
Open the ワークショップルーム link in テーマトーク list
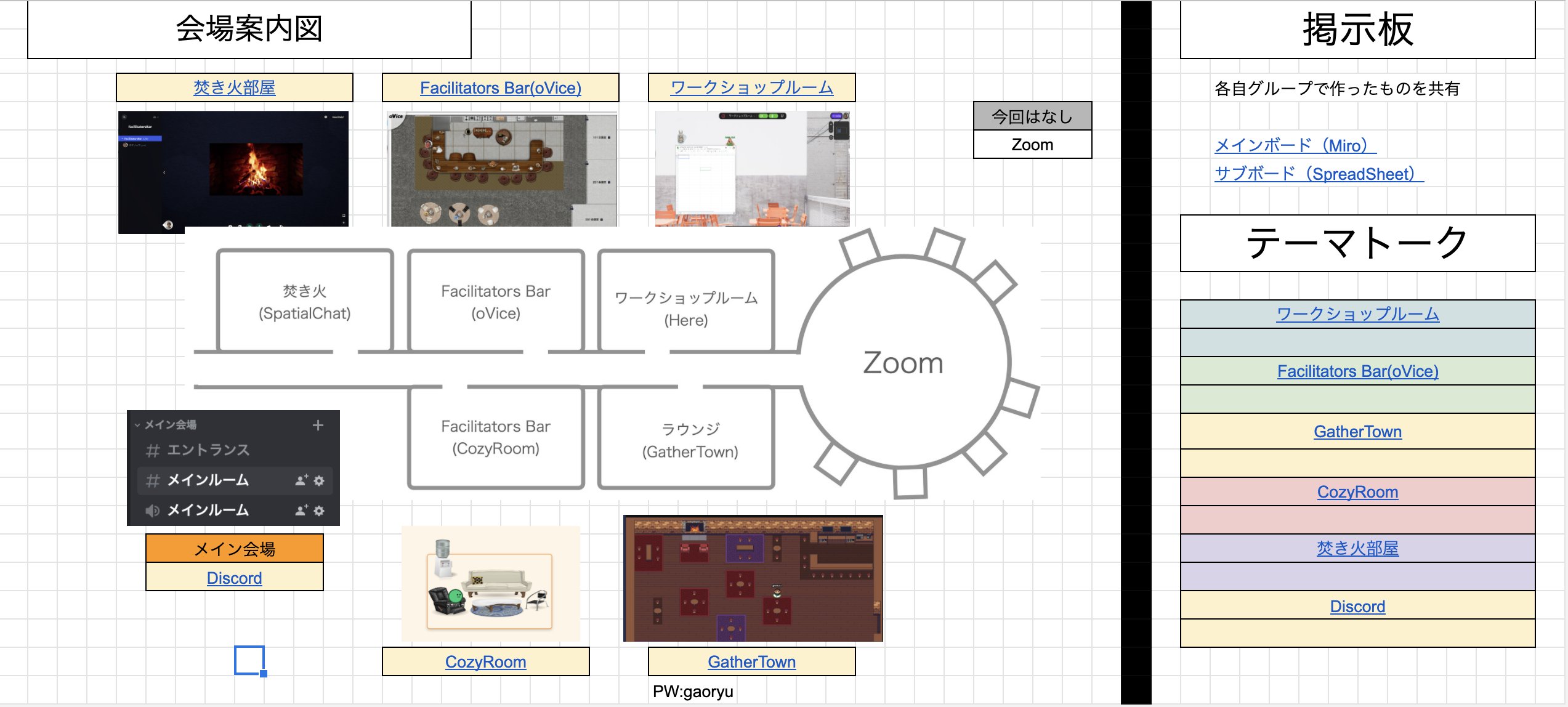coord(1357,314)
